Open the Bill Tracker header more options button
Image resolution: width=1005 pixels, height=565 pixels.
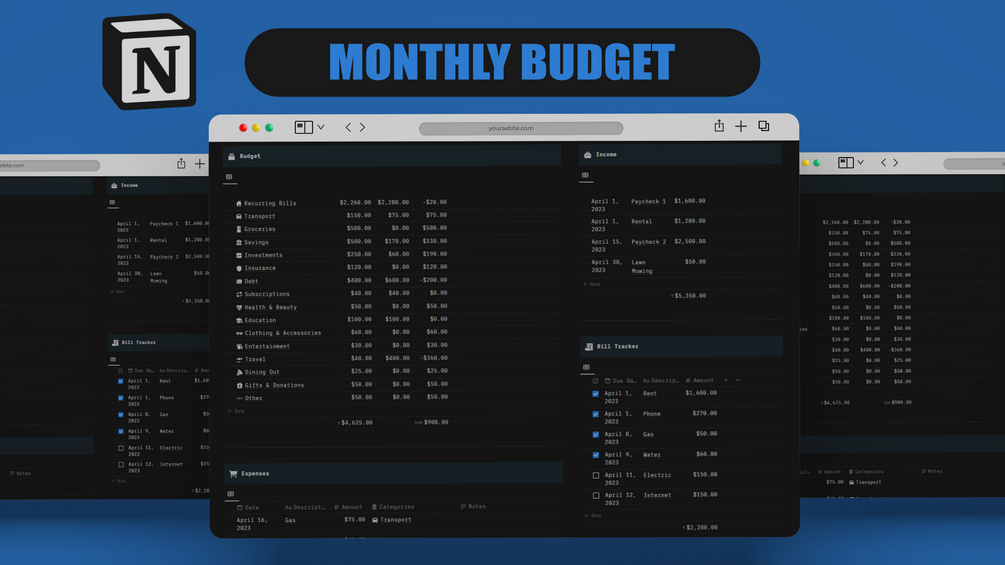click(738, 381)
